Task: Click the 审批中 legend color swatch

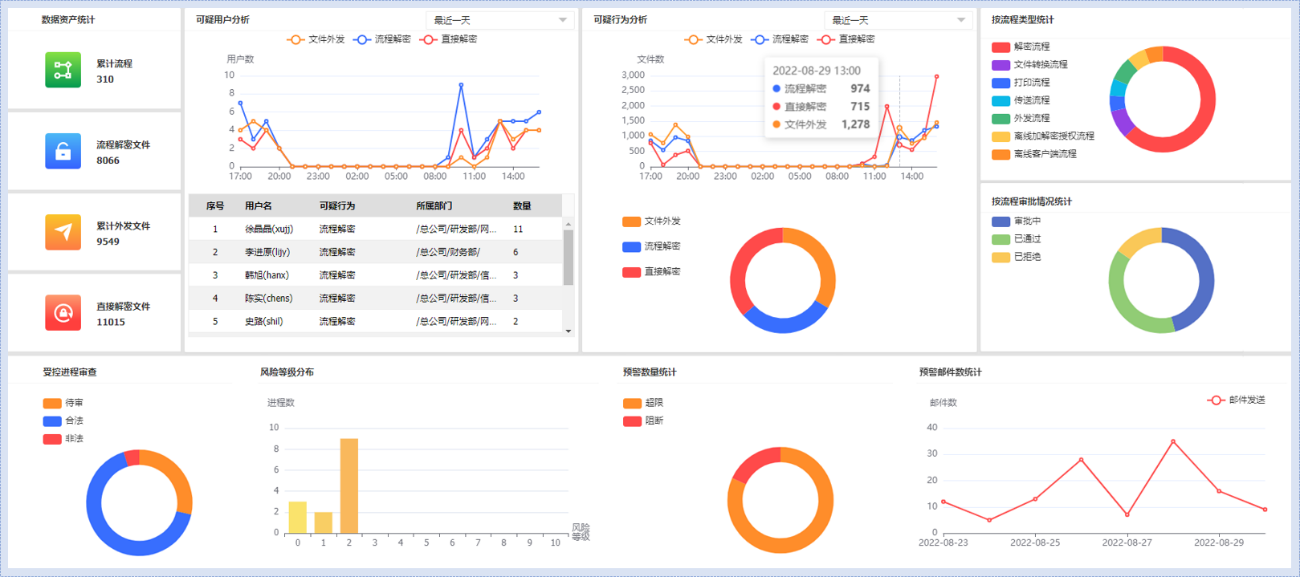Action: (x=1001, y=222)
